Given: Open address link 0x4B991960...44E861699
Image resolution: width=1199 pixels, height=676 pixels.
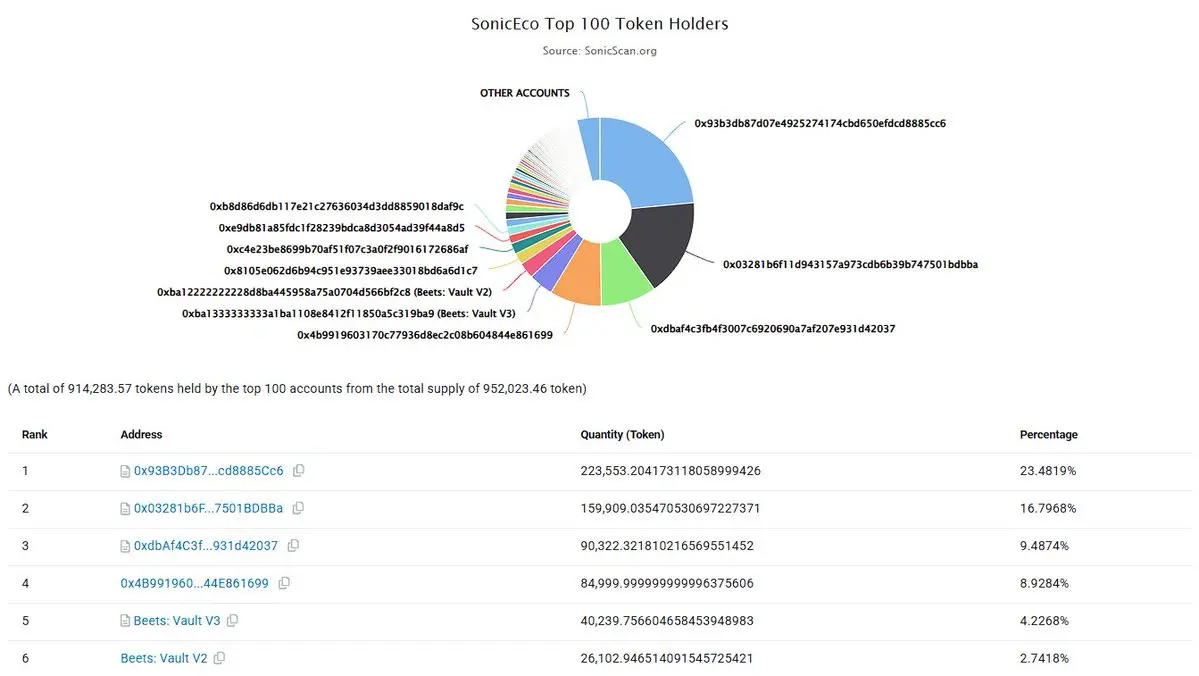Looking at the screenshot, I should (194, 583).
